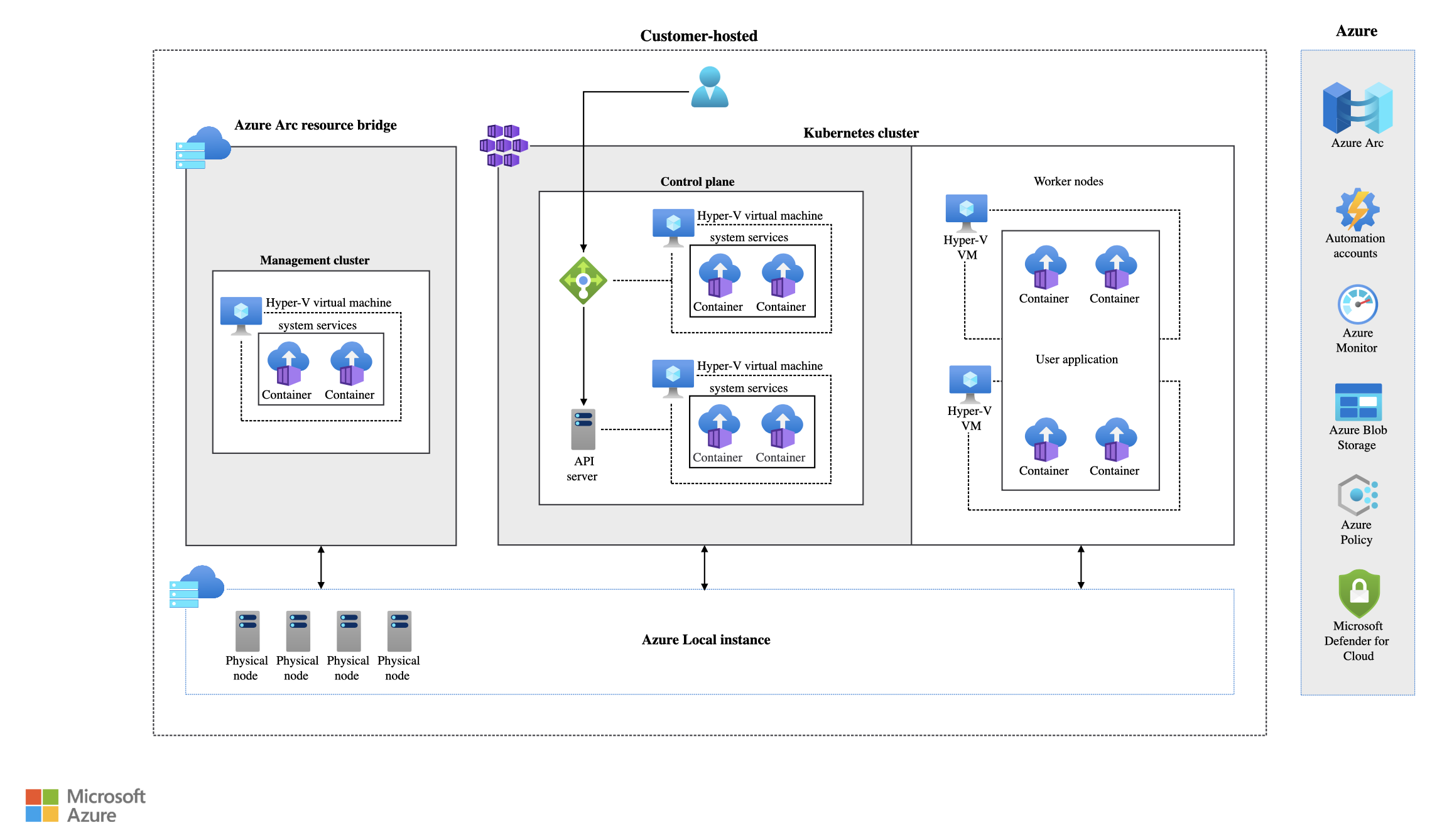
Task: Click the Azure Blob Storage icon
Action: click(x=1358, y=402)
